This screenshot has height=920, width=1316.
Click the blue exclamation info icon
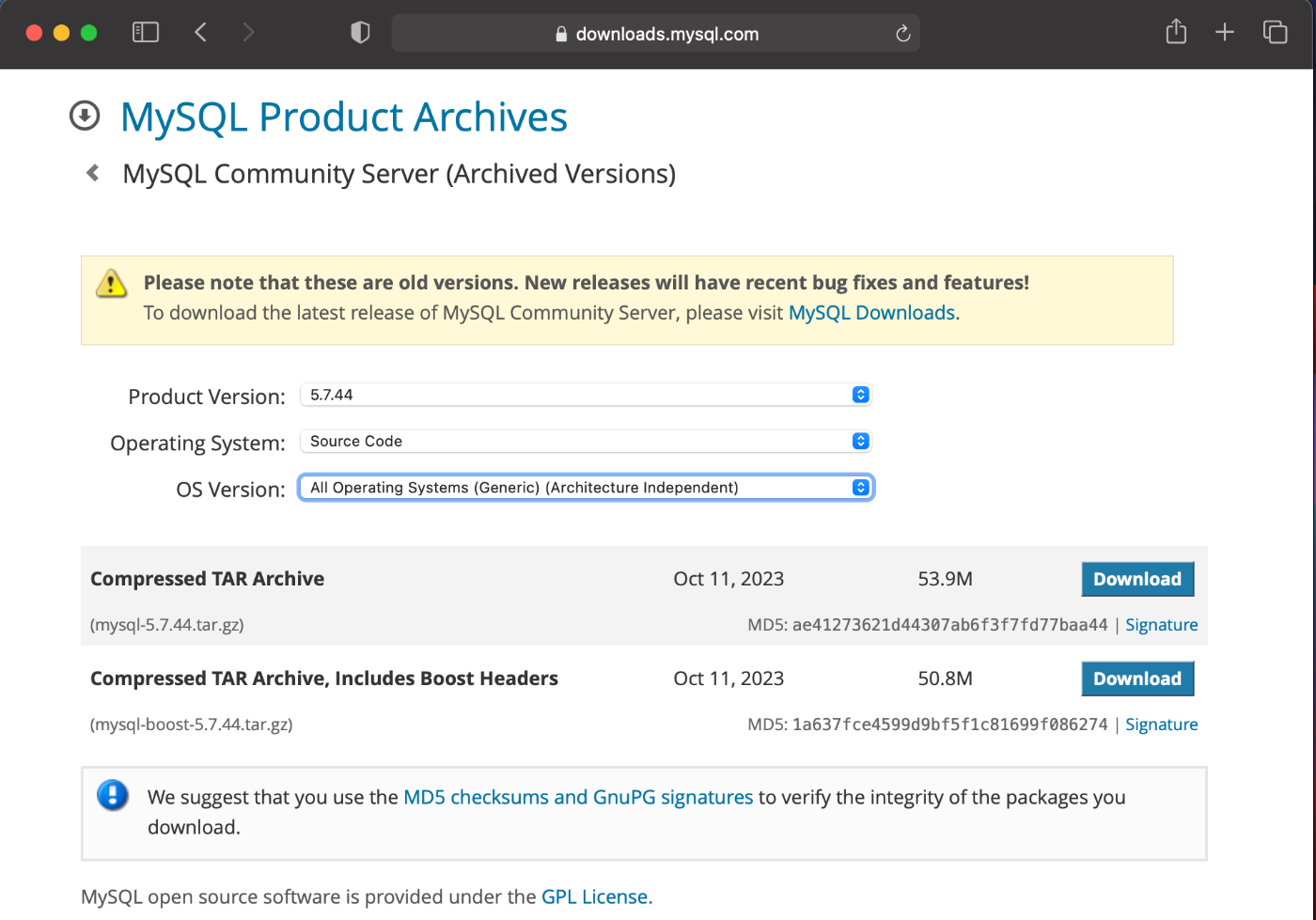[x=113, y=795]
